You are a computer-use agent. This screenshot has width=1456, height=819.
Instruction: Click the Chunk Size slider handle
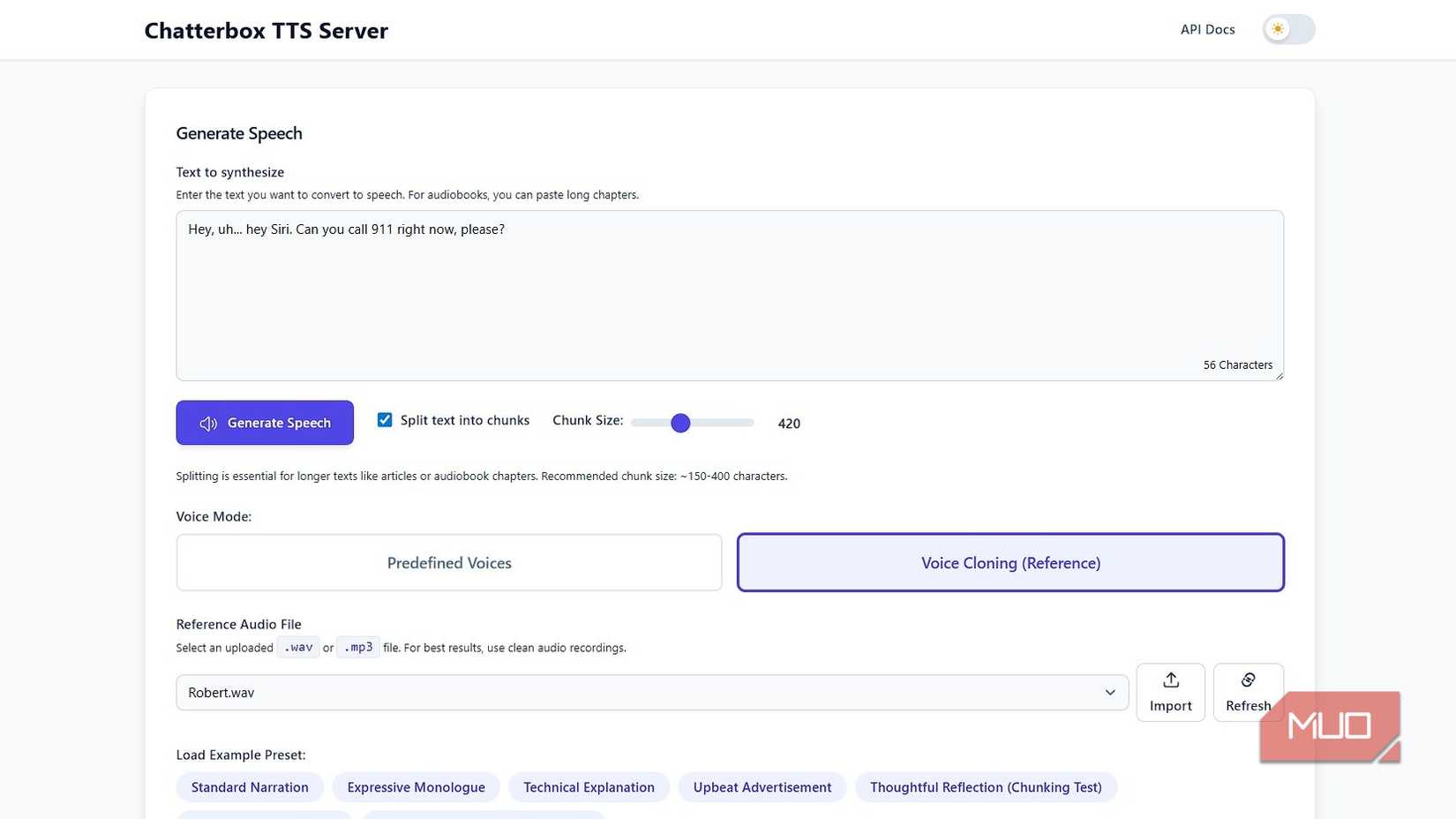tap(680, 424)
